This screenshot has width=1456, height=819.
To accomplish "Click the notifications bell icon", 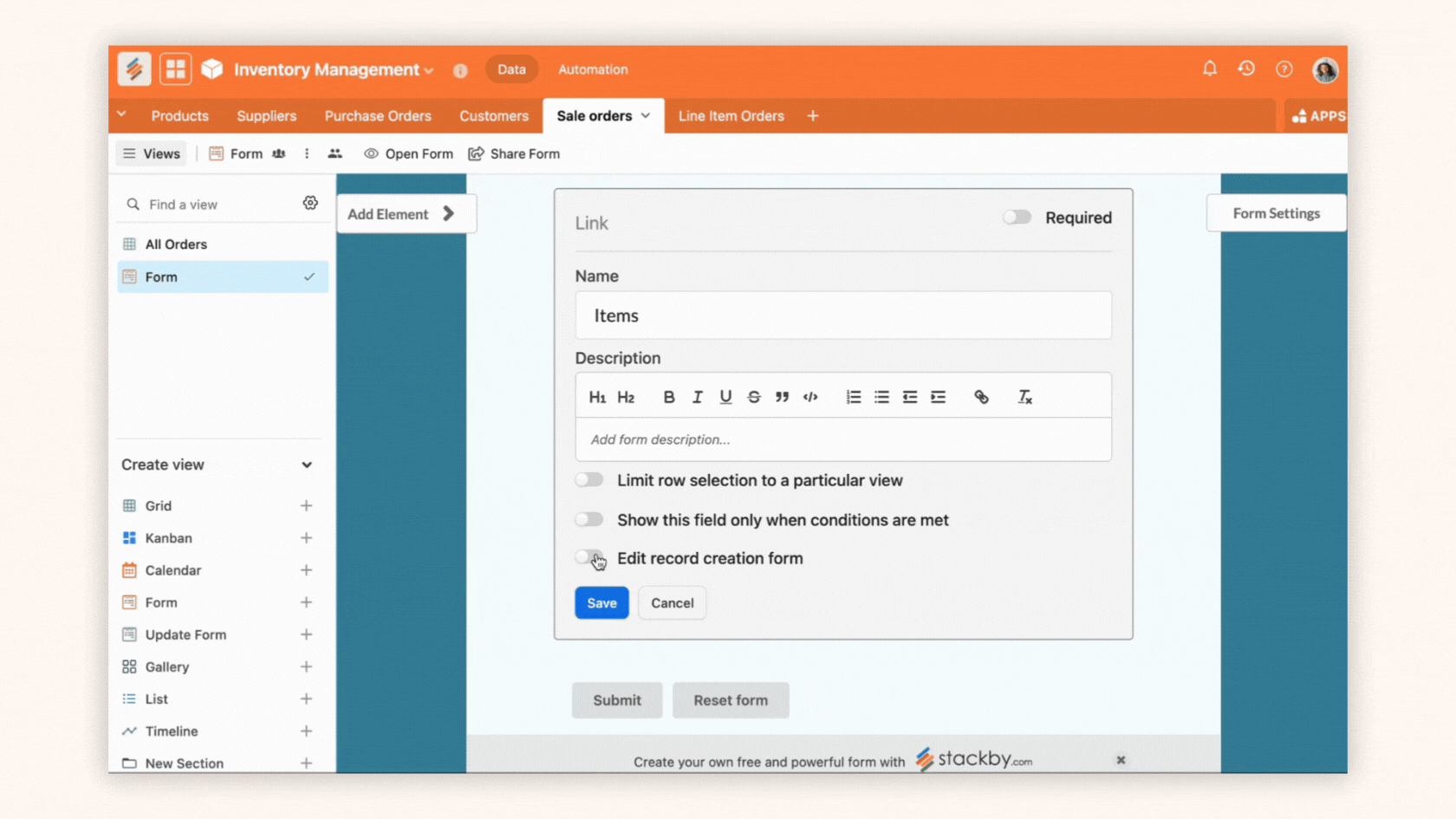I will (x=1209, y=68).
